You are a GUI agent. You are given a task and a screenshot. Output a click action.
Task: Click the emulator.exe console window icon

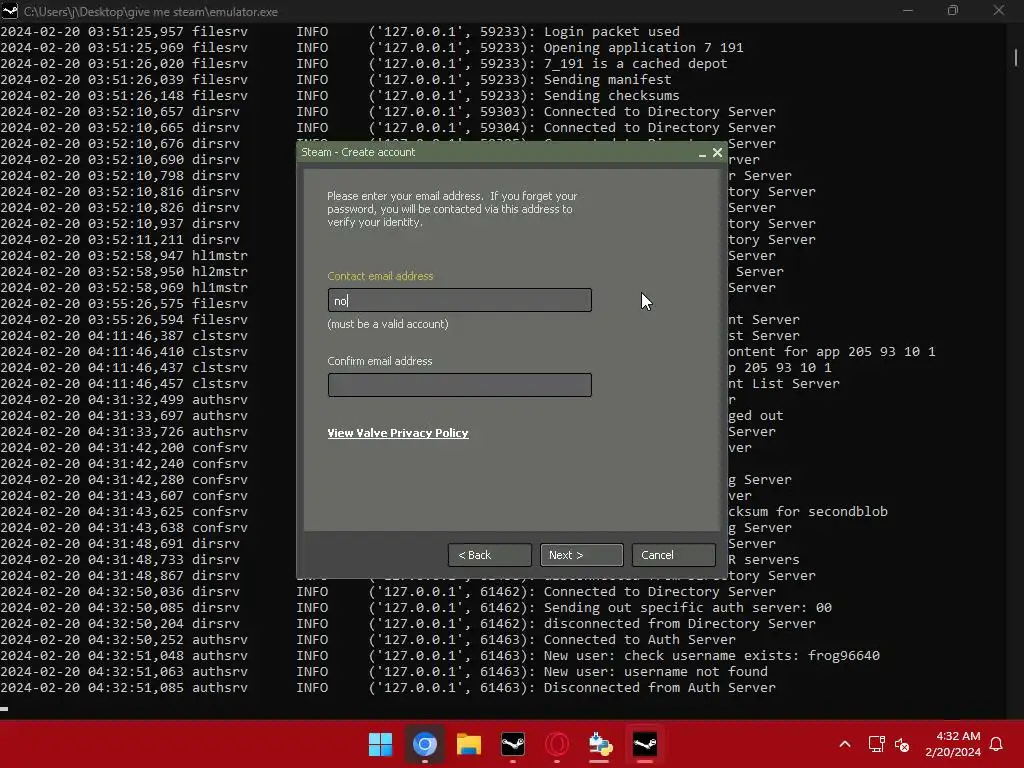(10, 11)
